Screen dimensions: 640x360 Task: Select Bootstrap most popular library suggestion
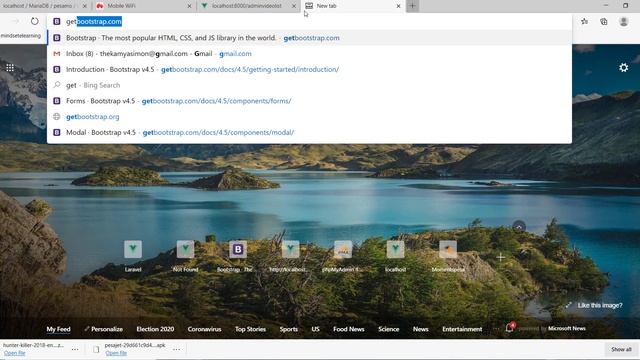point(309,38)
